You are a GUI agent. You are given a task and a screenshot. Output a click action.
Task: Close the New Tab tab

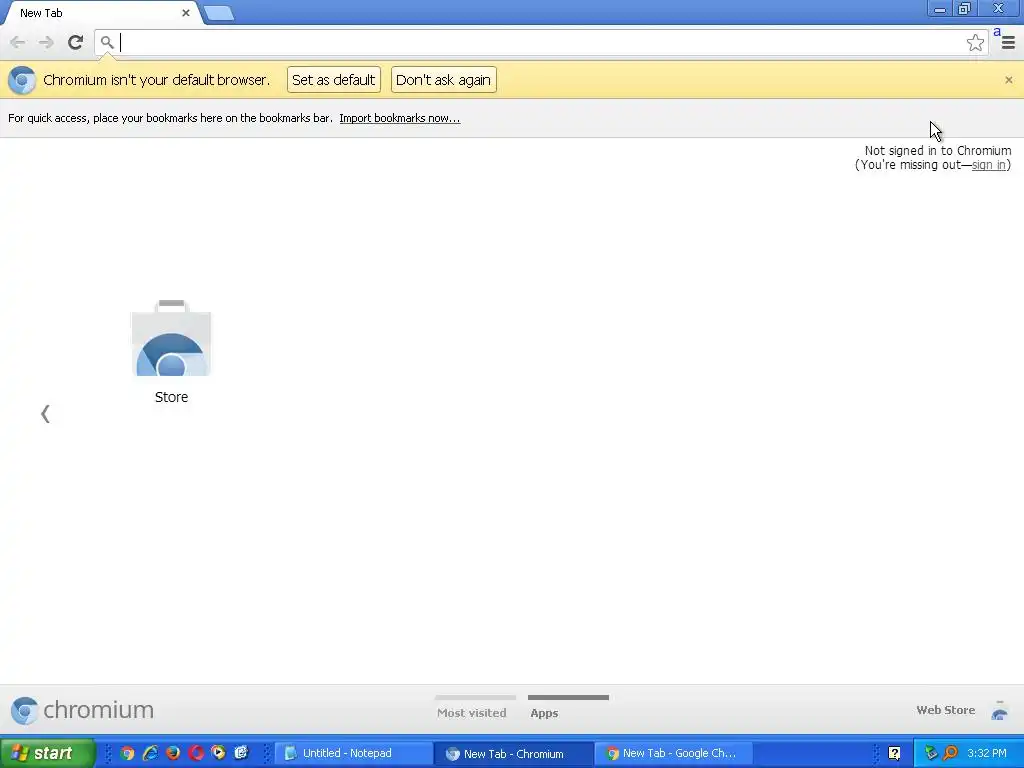185,13
